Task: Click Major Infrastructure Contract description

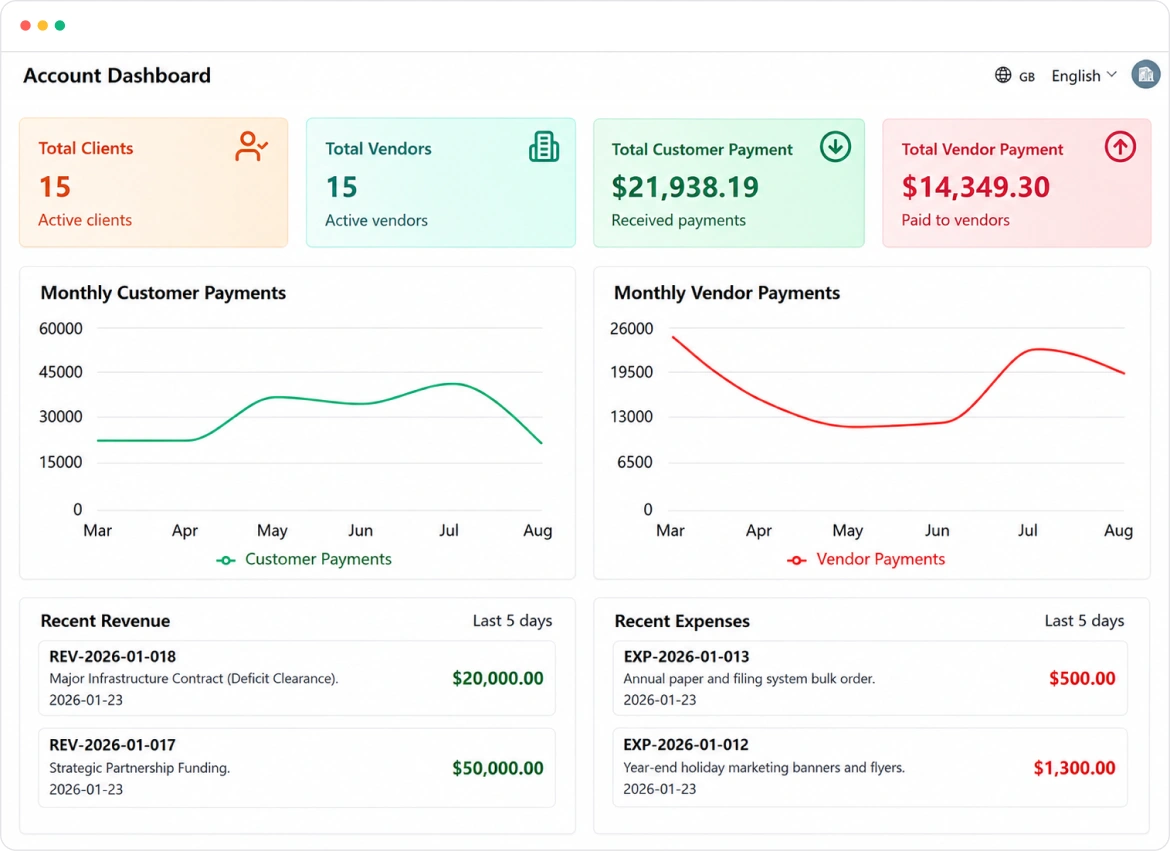Action: point(194,679)
